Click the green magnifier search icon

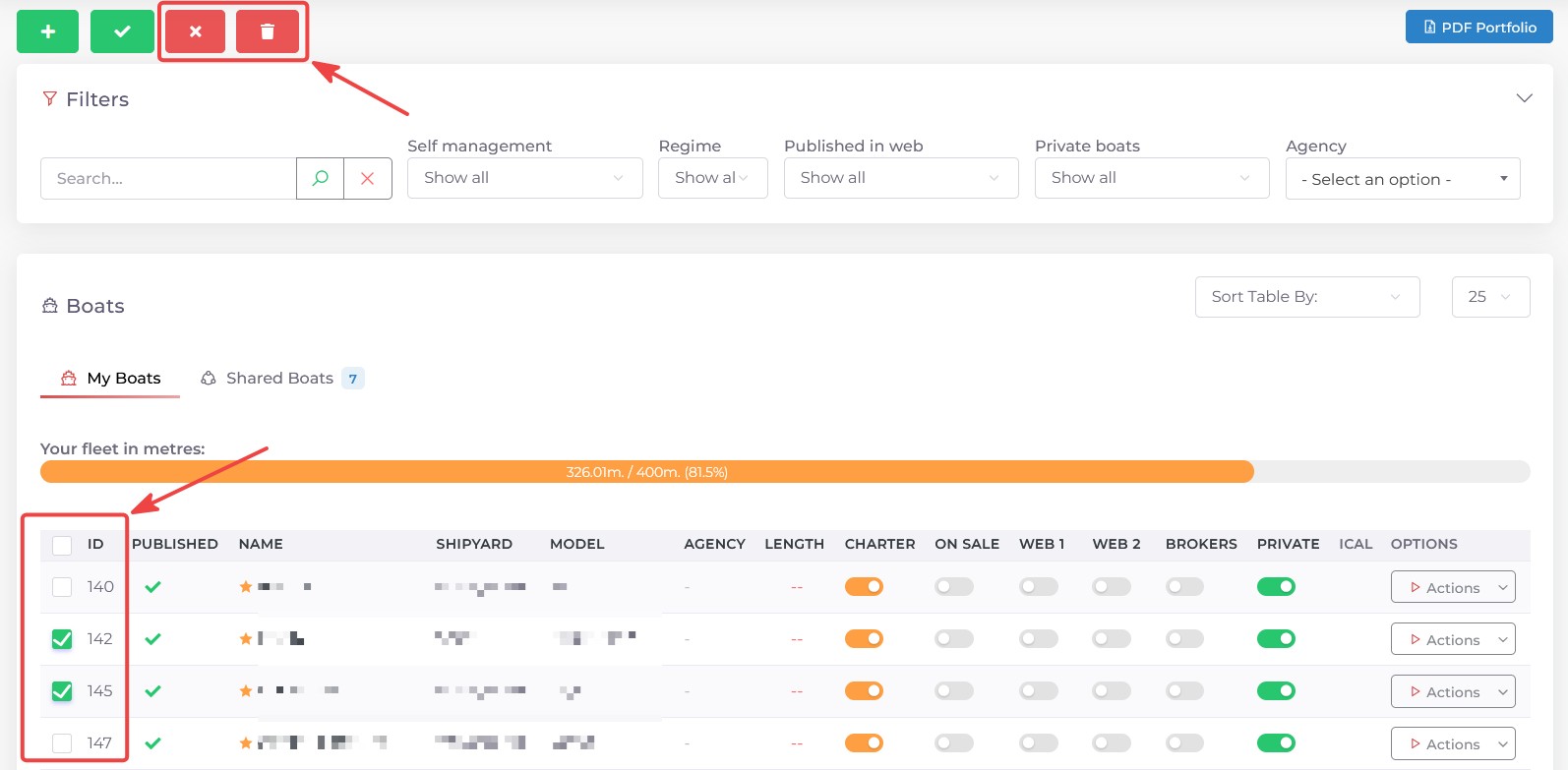321,178
